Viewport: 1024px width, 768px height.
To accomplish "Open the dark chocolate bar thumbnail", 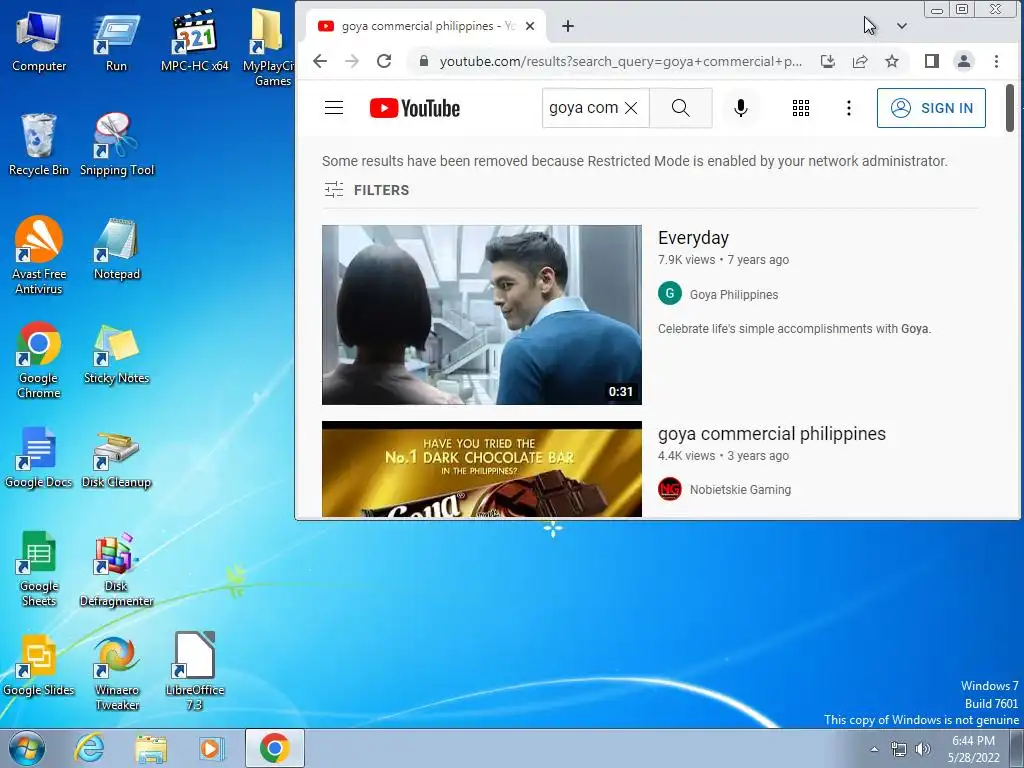I will [x=482, y=469].
